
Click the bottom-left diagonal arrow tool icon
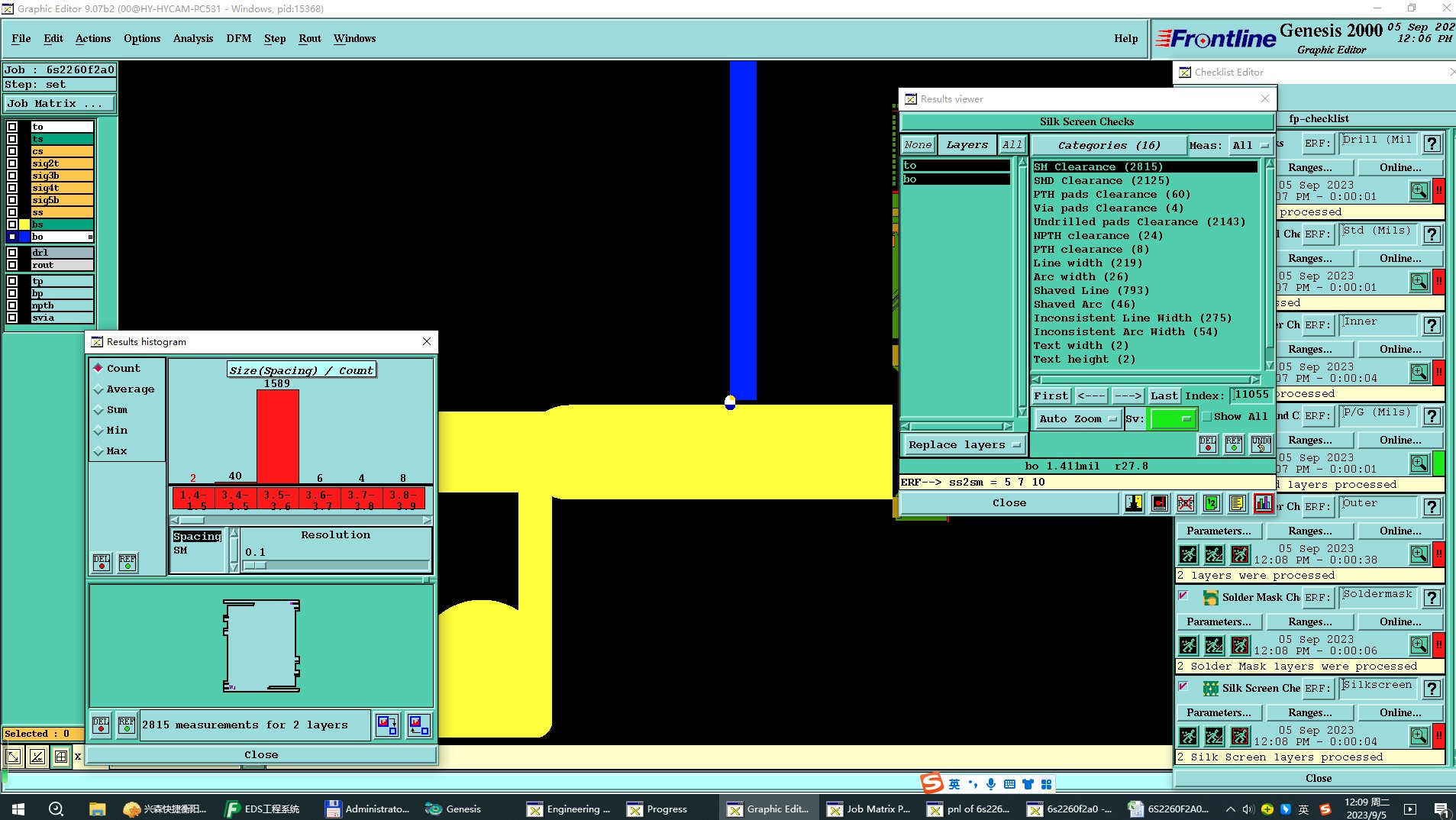(x=14, y=757)
